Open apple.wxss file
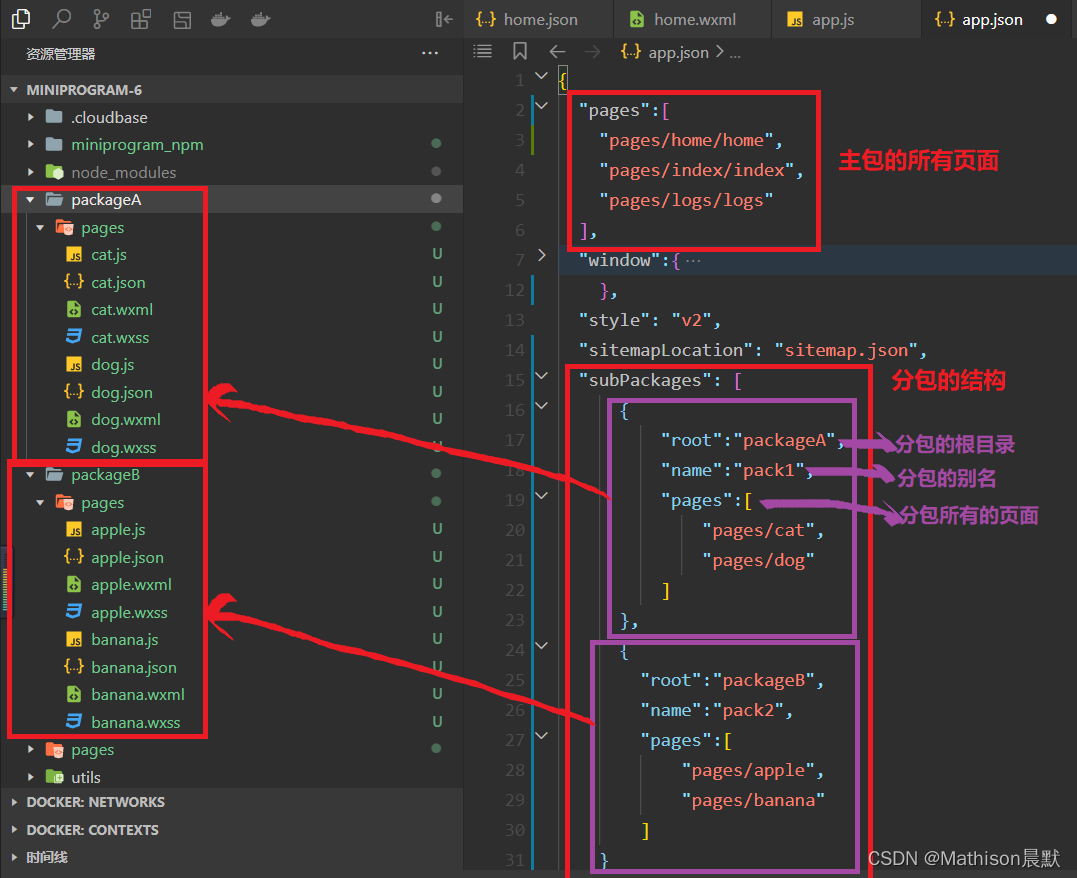 coord(231,612)
